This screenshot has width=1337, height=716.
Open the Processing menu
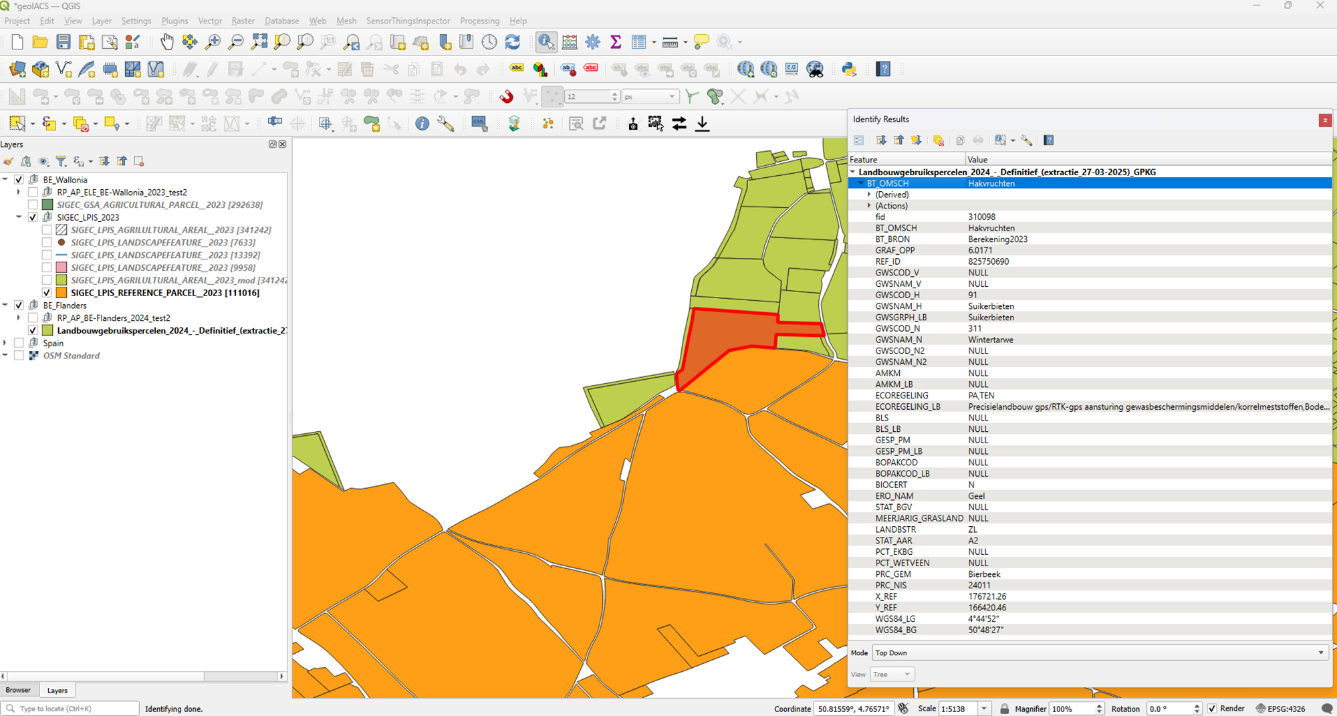point(479,21)
